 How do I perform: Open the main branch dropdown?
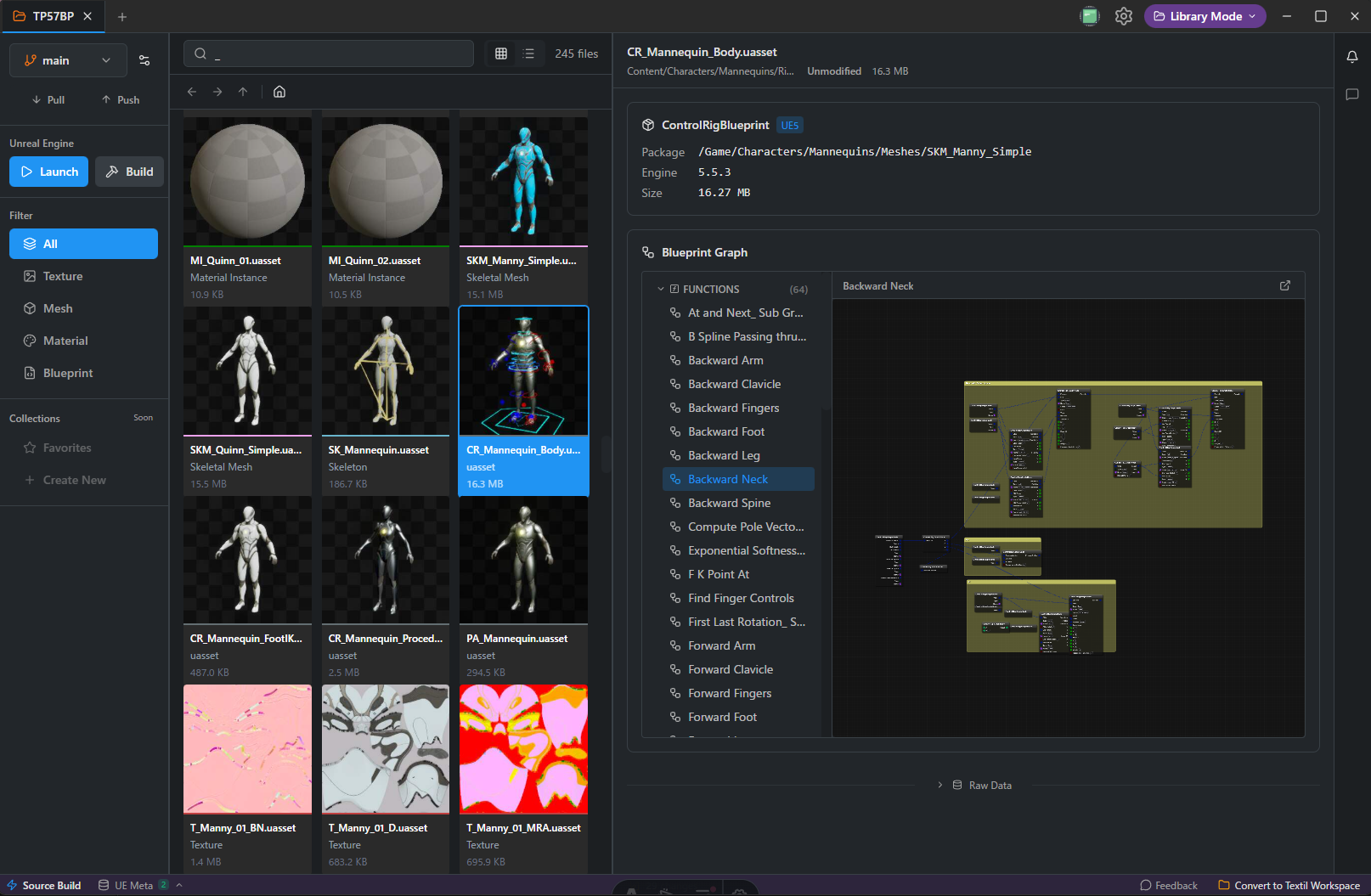(68, 60)
